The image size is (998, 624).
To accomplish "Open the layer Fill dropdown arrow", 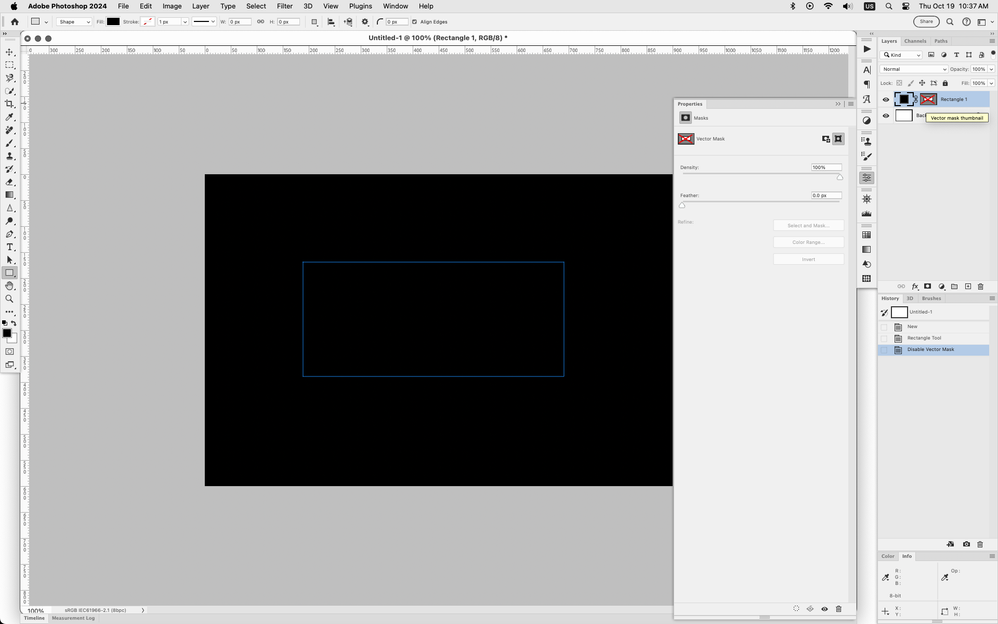I will tap(992, 83).
